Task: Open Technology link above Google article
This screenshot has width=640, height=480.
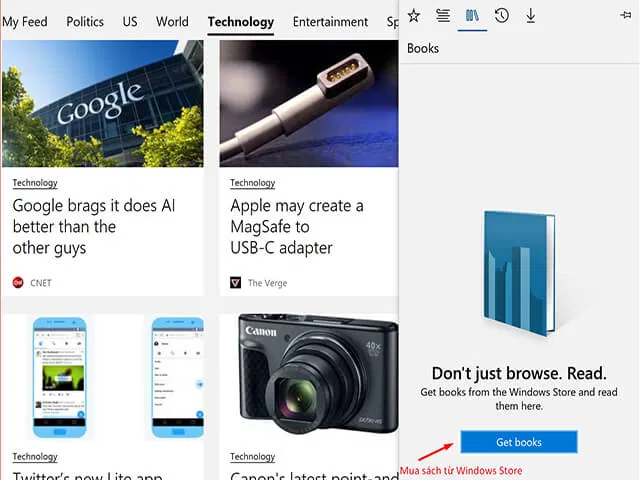Action: tap(35, 183)
